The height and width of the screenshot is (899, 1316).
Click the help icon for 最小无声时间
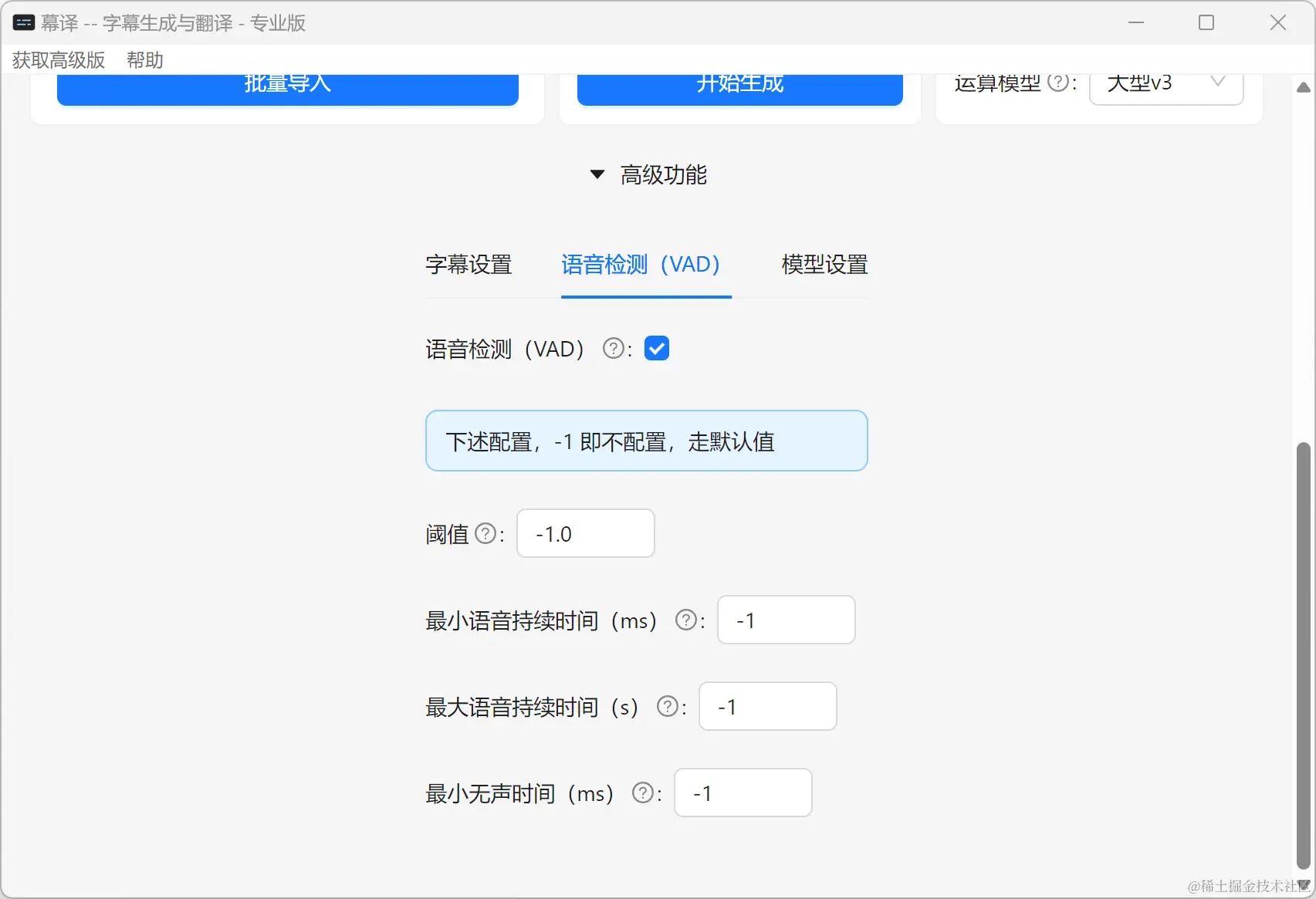click(x=643, y=793)
